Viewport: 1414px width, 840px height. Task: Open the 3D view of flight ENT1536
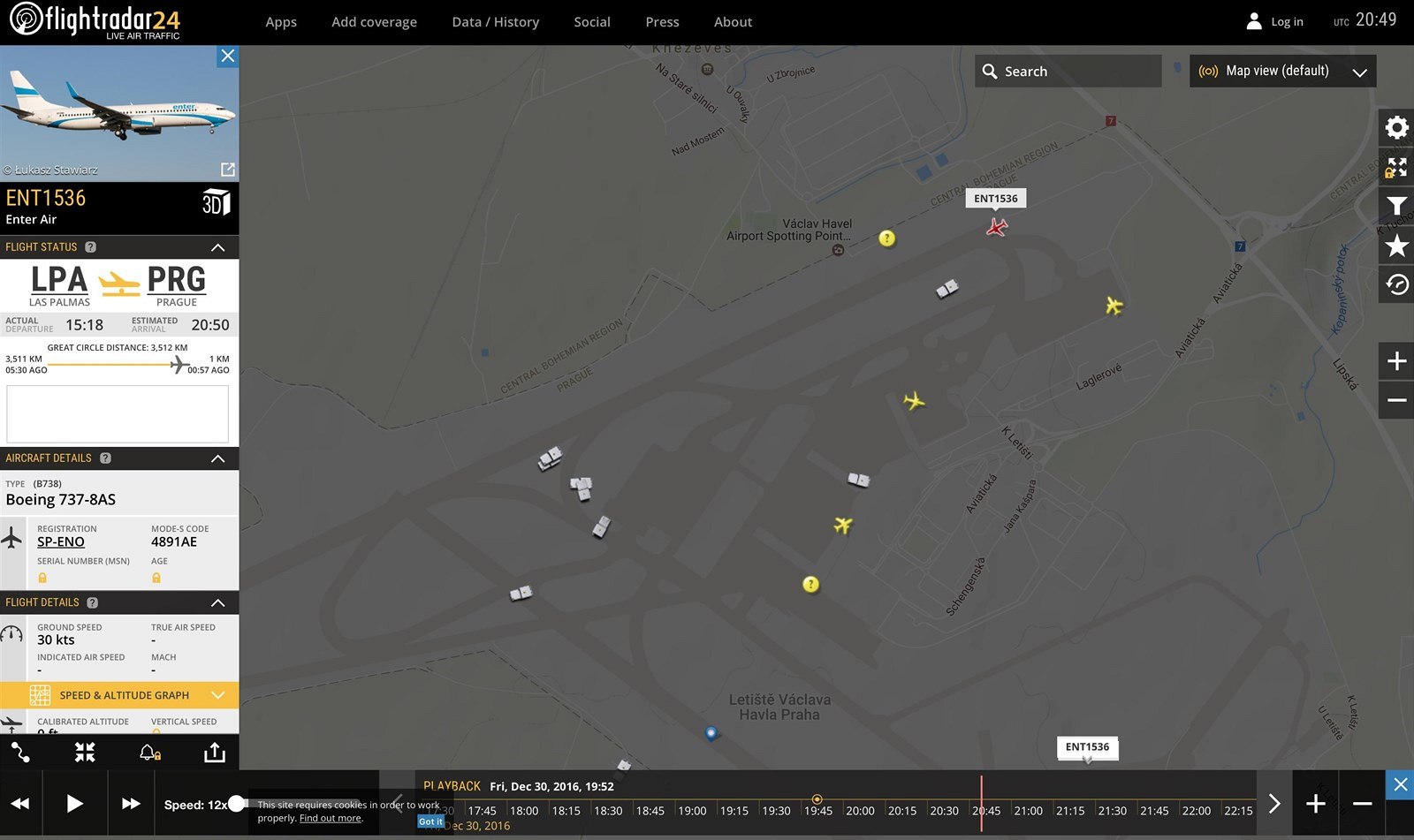216,203
